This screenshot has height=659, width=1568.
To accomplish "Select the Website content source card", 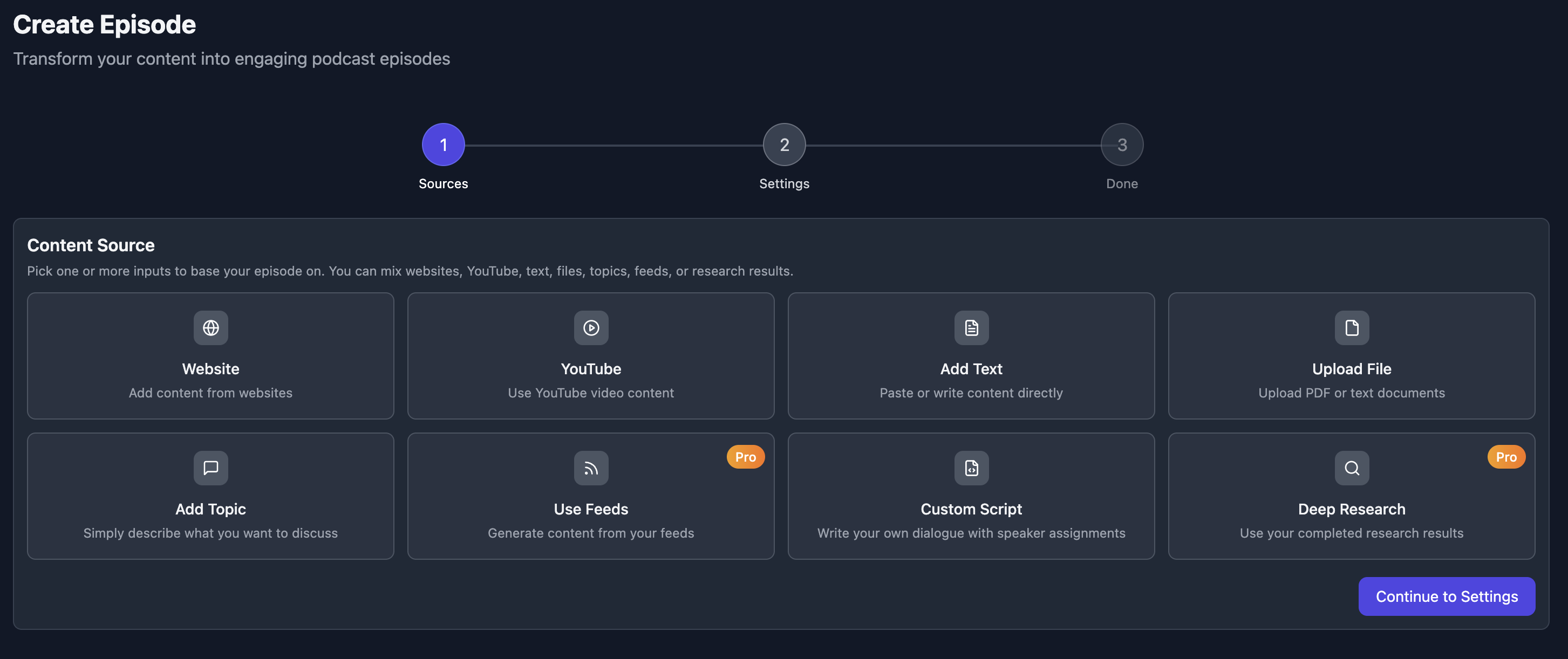I will (x=210, y=356).
